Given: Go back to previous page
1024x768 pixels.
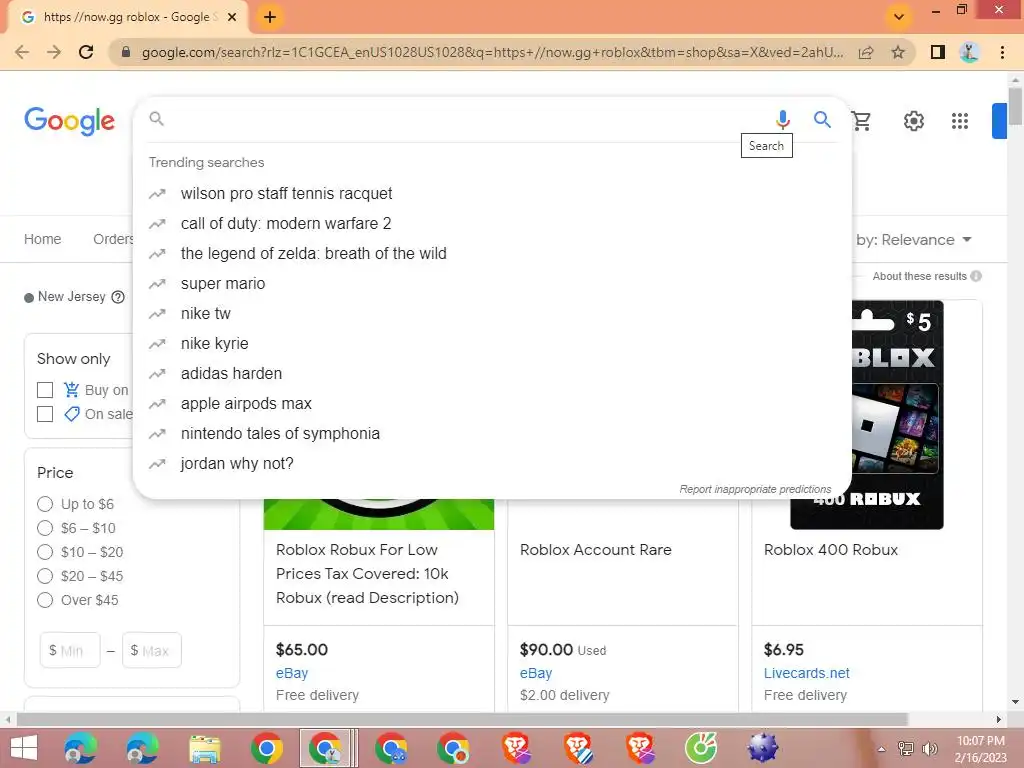Looking at the screenshot, I should tap(22, 52).
